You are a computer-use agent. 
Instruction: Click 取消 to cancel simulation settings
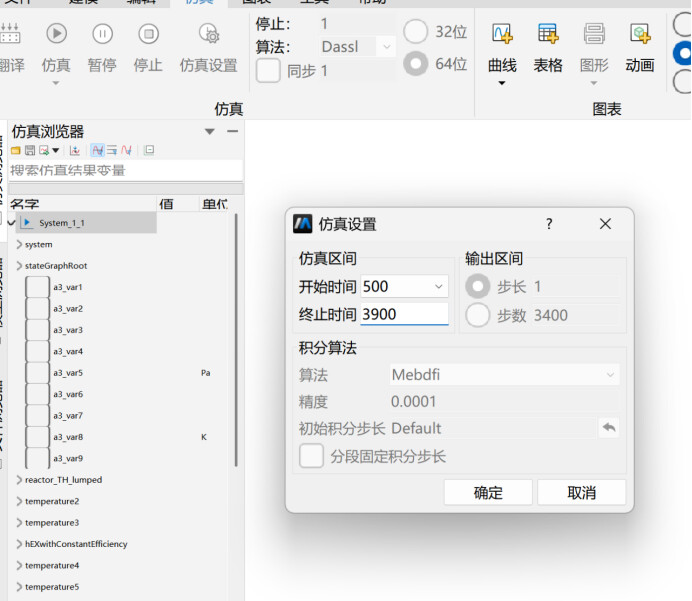click(582, 492)
